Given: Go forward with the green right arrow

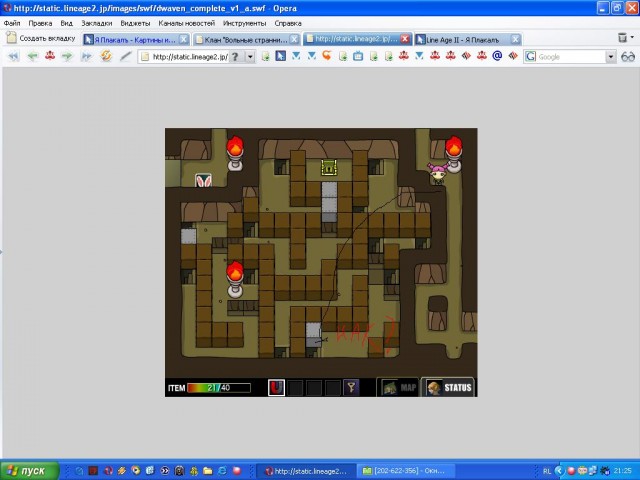Looking at the screenshot, I should [x=67, y=56].
